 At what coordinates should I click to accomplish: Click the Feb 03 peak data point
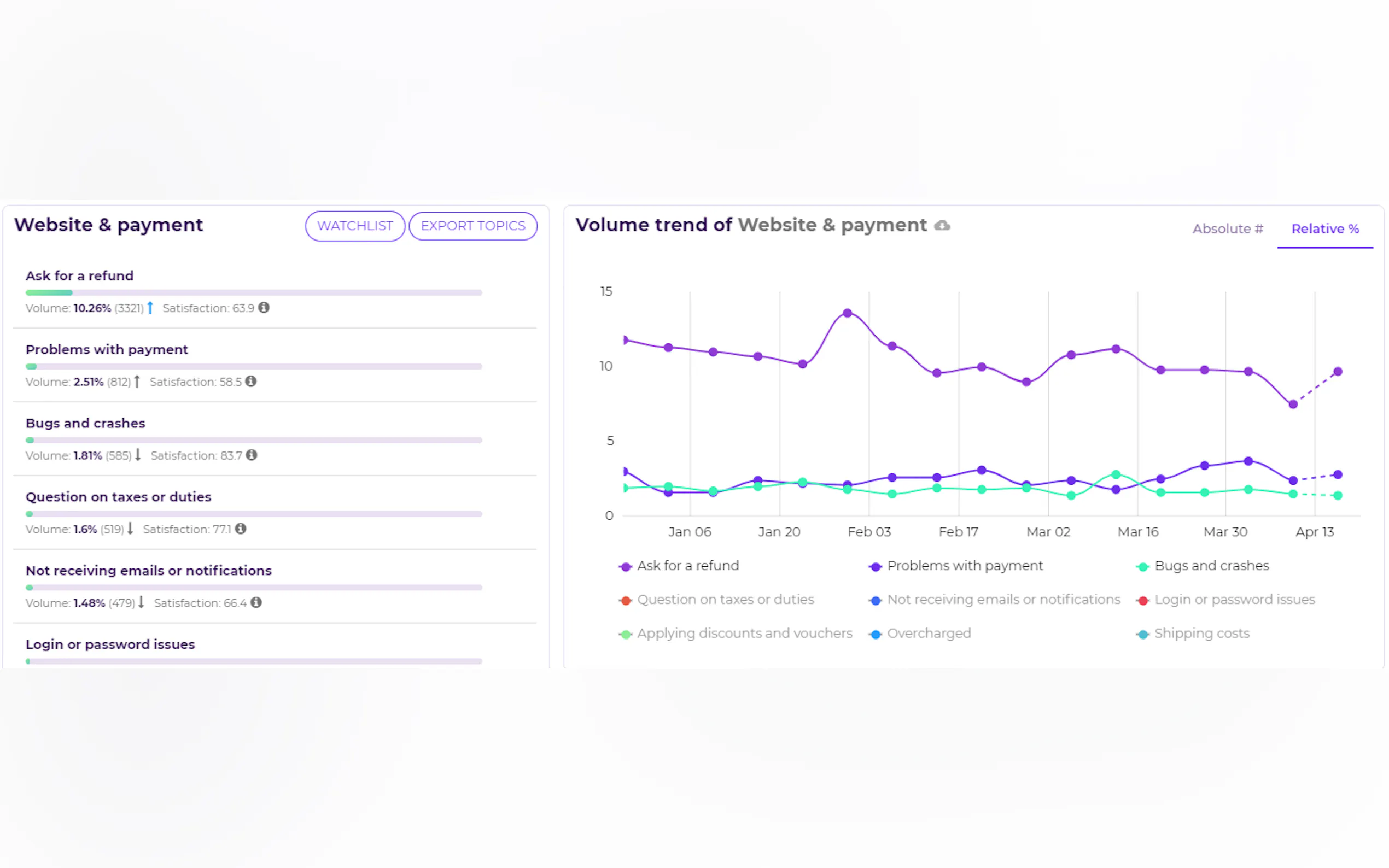click(847, 313)
